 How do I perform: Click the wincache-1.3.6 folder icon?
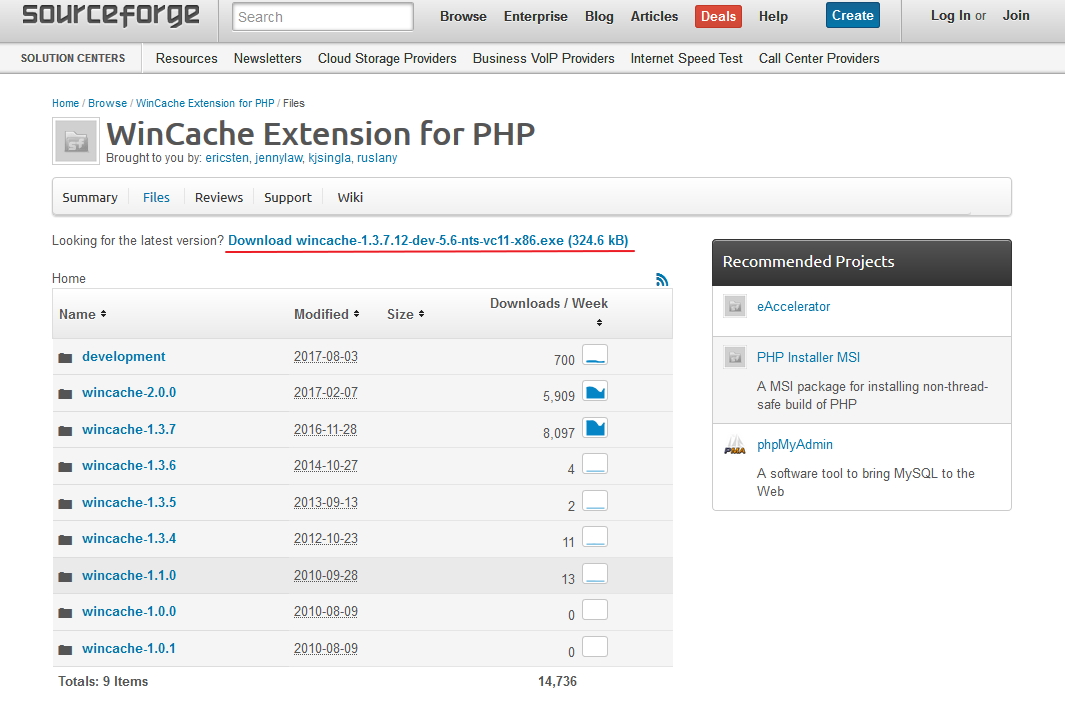[x=65, y=466]
